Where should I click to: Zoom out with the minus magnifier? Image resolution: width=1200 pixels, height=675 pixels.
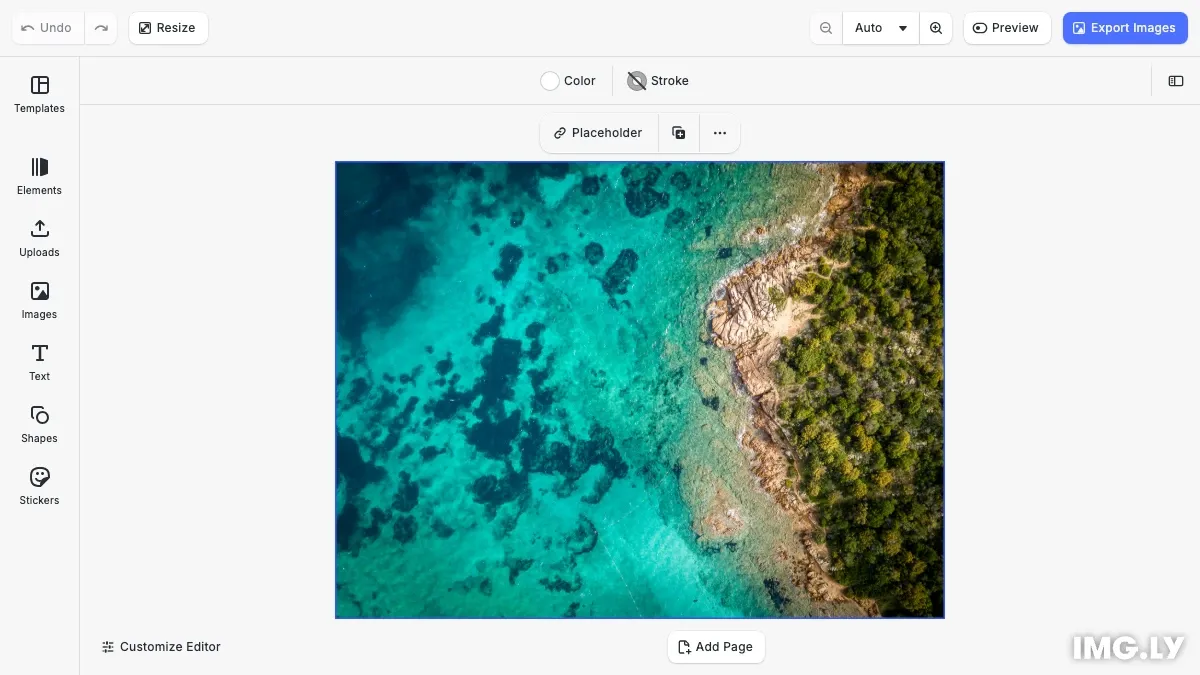point(826,28)
